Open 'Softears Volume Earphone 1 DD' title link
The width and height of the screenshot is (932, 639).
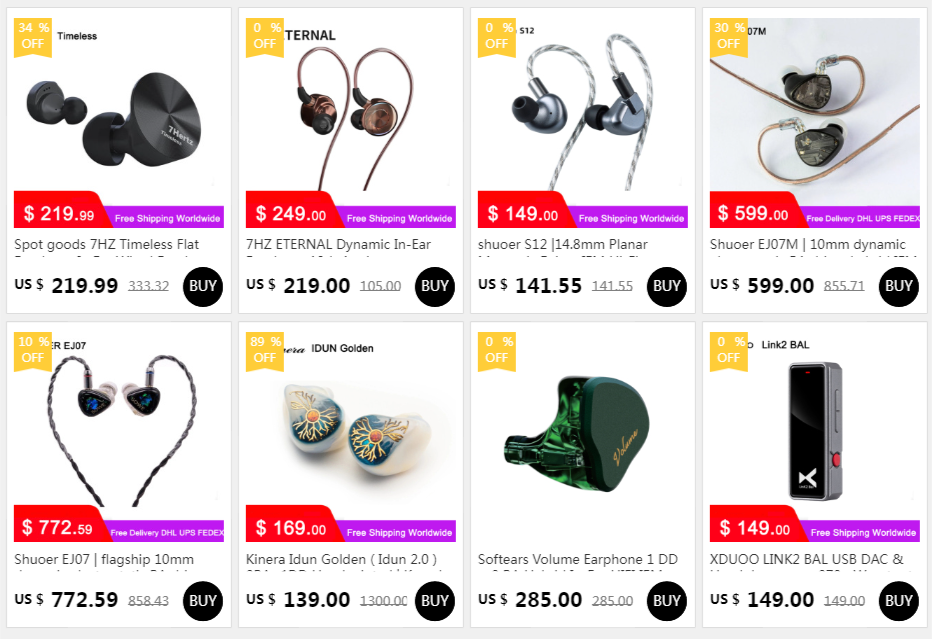(578, 559)
